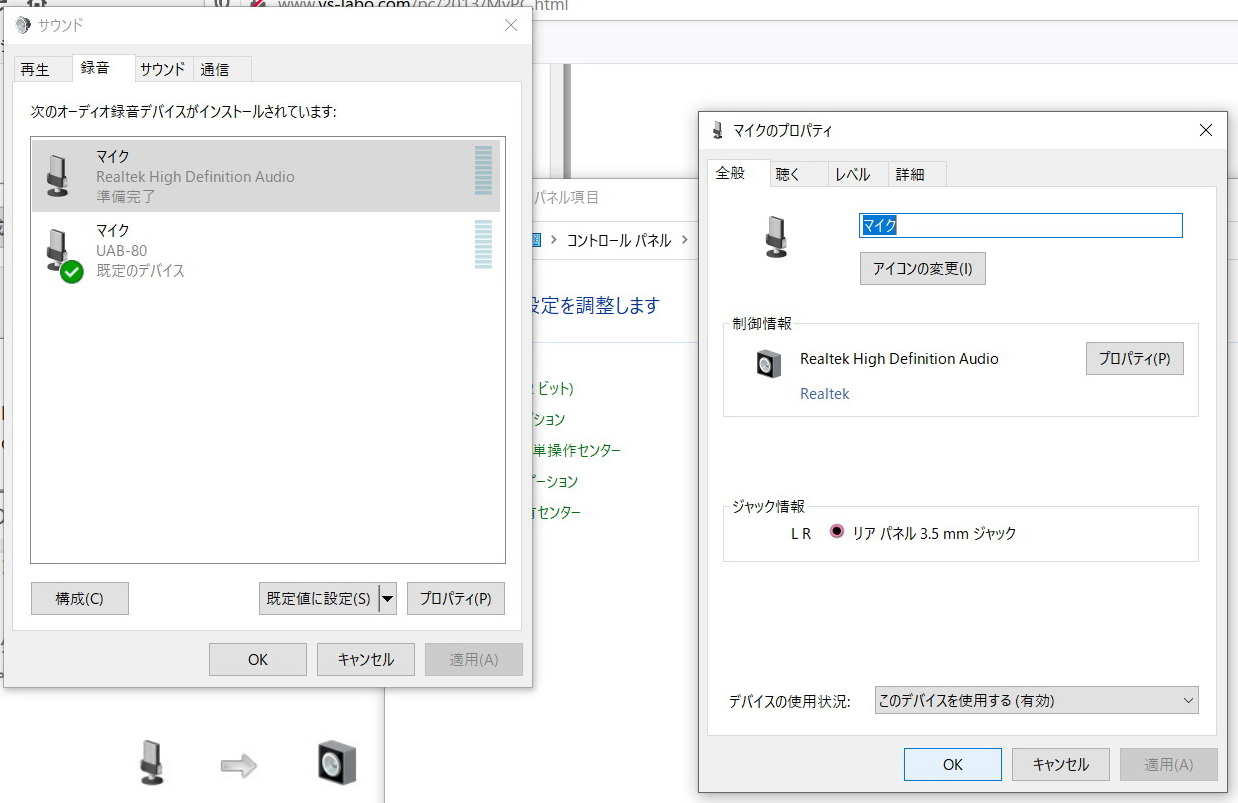Open the device usage status dropdown

tap(1036, 701)
